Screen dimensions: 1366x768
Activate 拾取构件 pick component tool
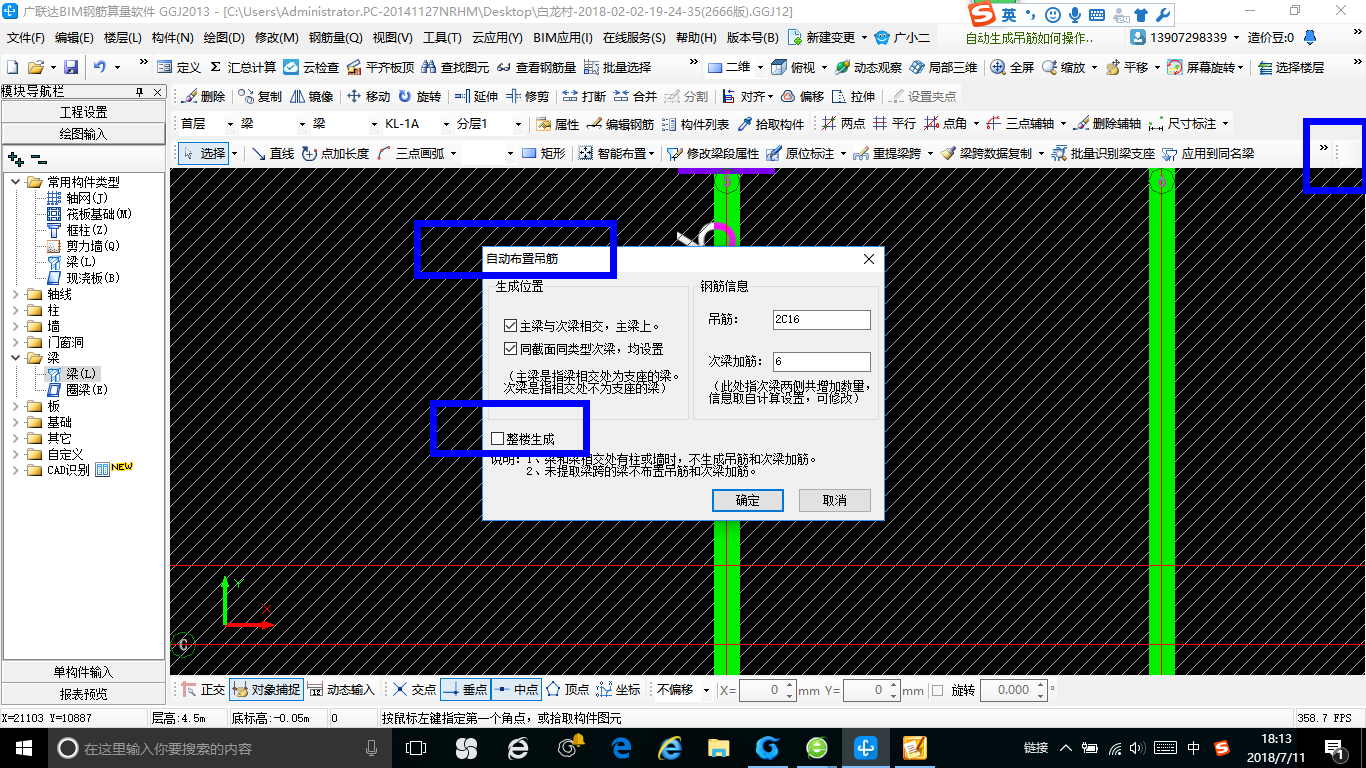[x=770, y=124]
